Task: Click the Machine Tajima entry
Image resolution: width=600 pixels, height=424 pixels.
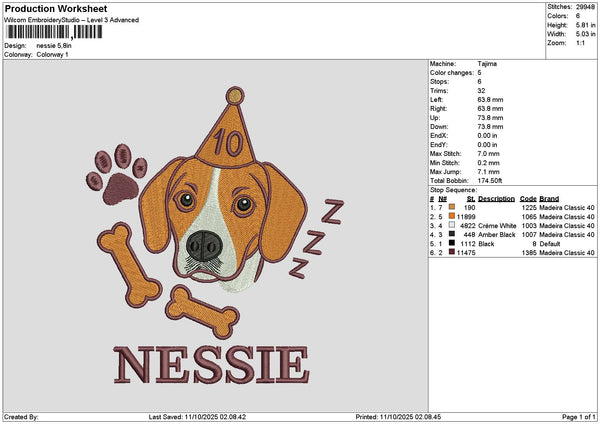Action: [489, 63]
